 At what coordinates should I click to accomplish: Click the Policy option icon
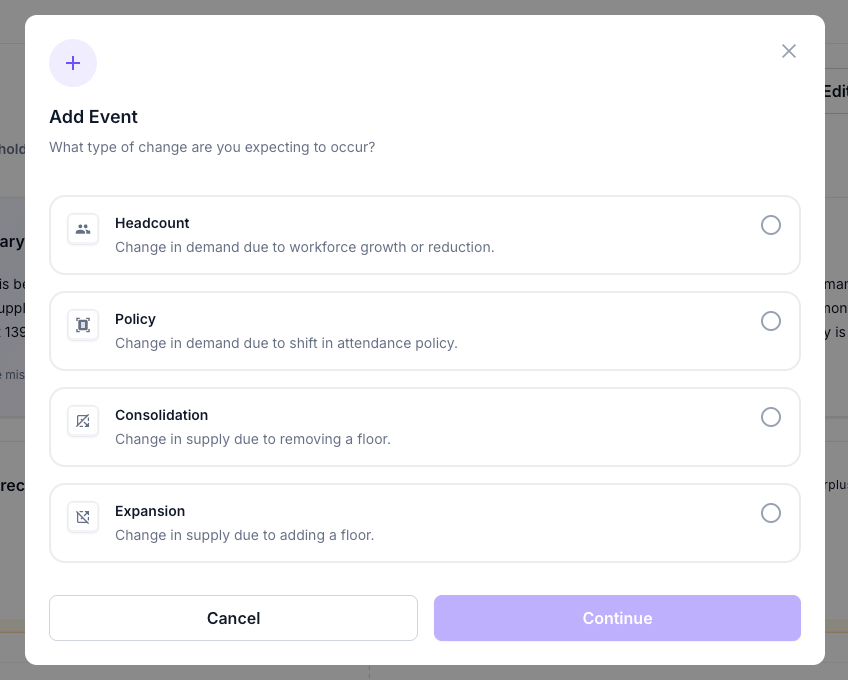click(83, 325)
